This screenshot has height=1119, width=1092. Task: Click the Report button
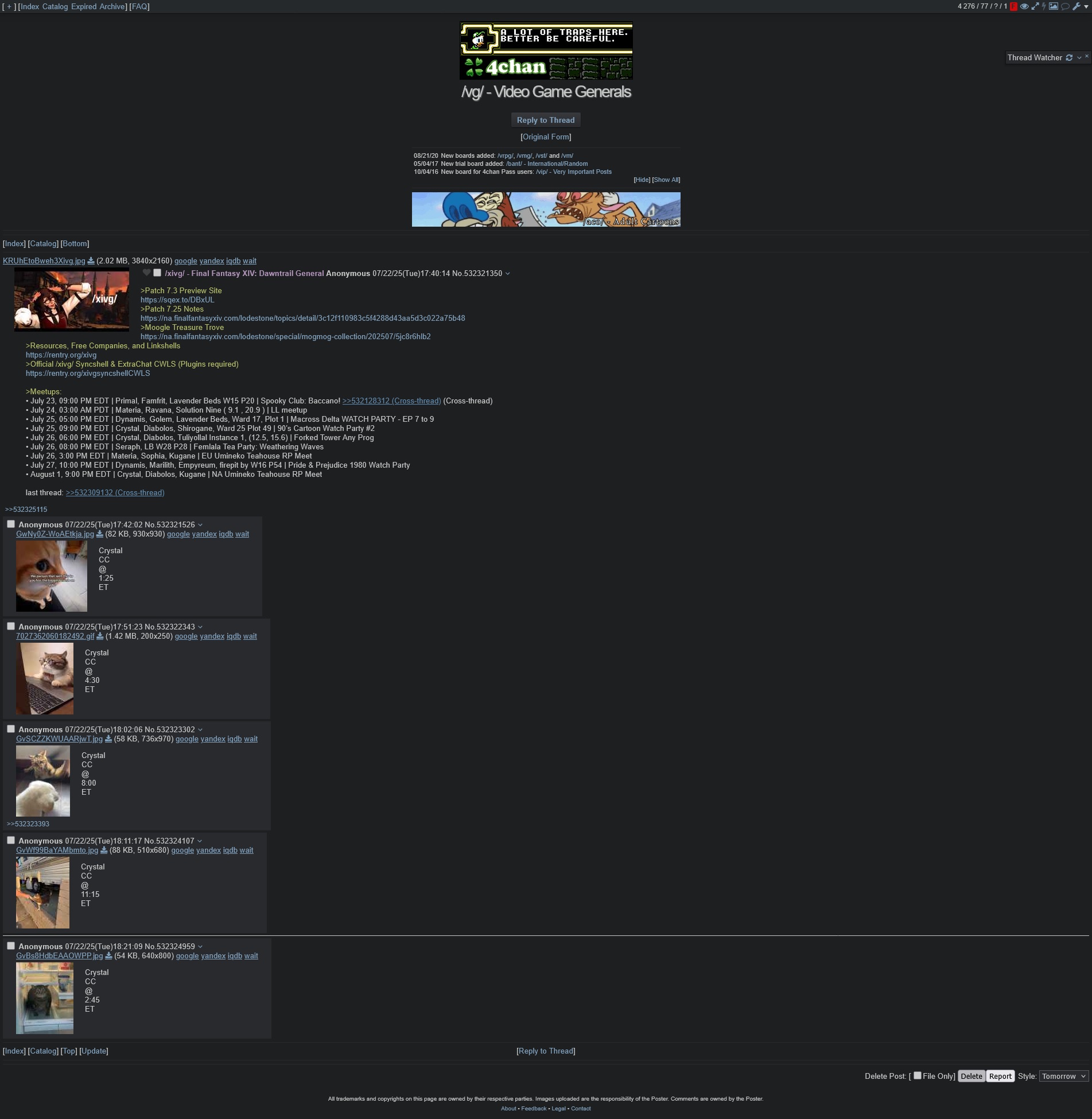coord(1000,1076)
